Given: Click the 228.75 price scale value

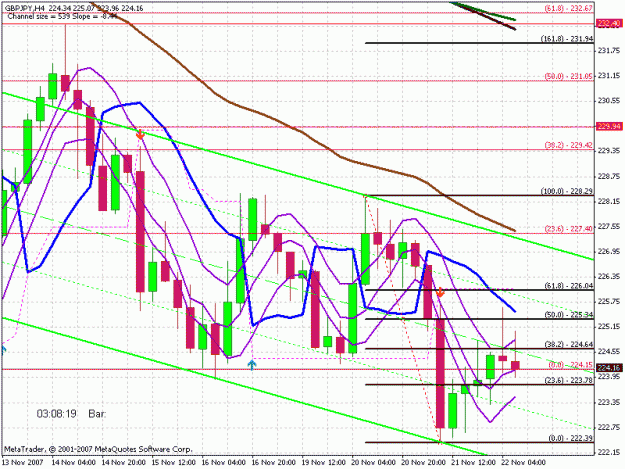Looking at the screenshot, I should [609, 176].
